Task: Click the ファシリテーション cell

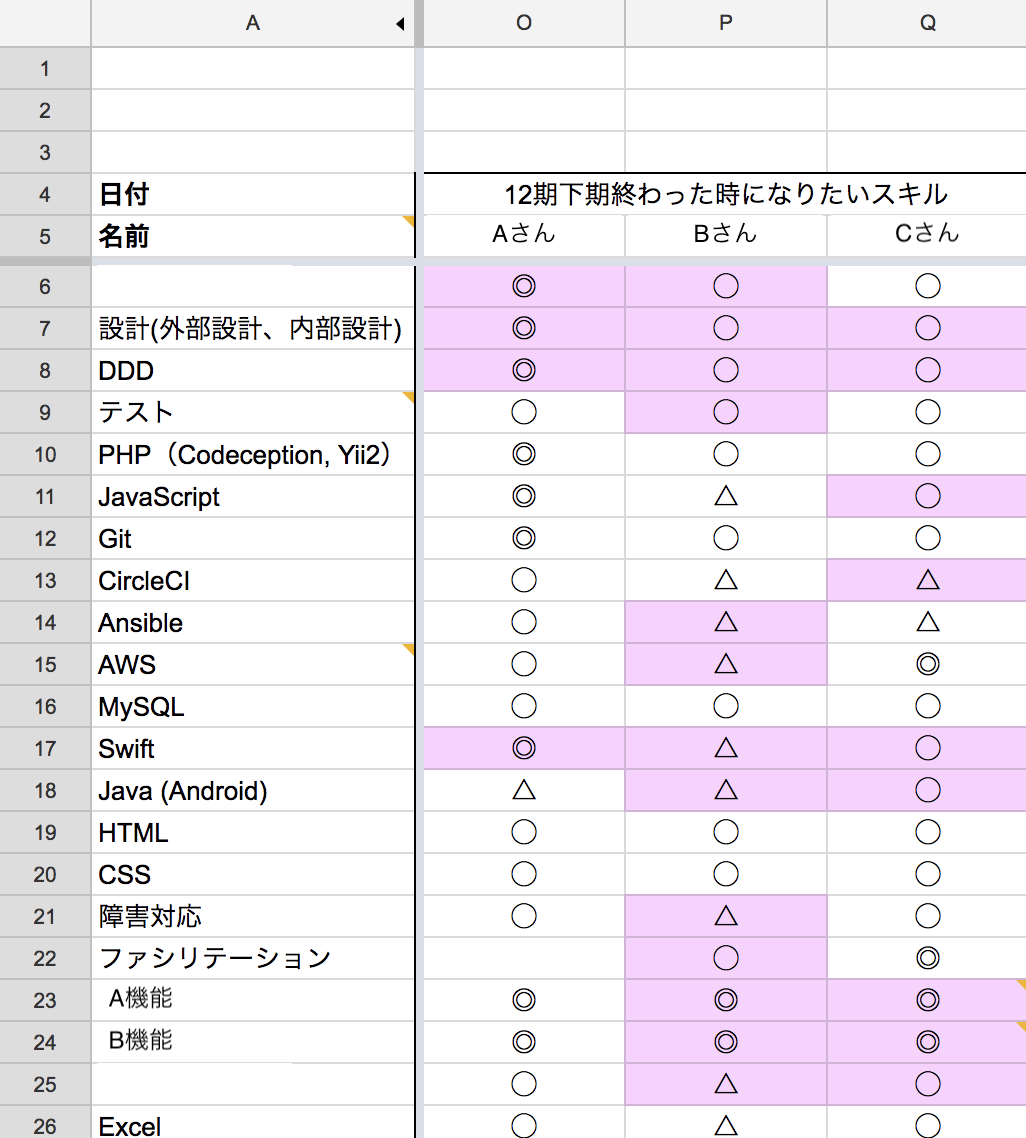Action: click(253, 959)
